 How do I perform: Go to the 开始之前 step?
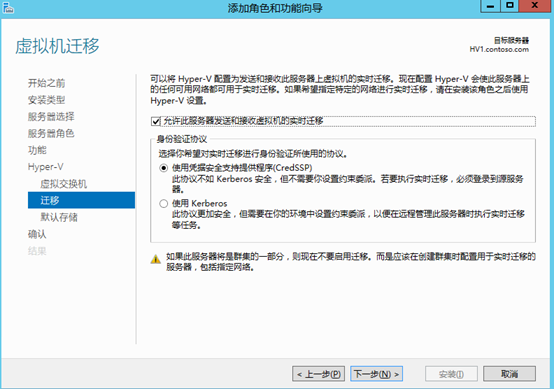46,83
